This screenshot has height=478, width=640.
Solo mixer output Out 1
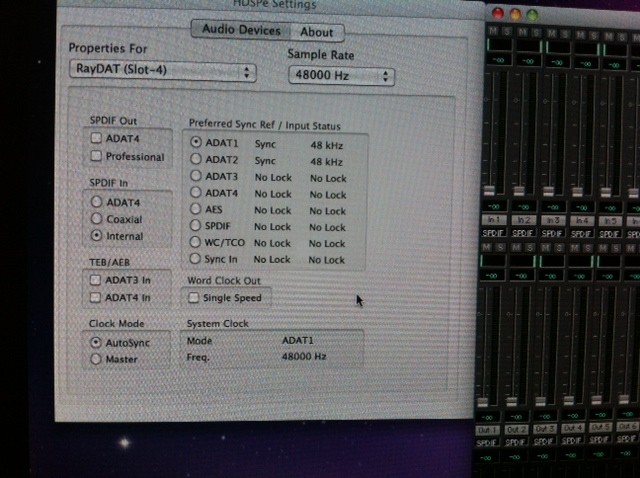pos(500,247)
